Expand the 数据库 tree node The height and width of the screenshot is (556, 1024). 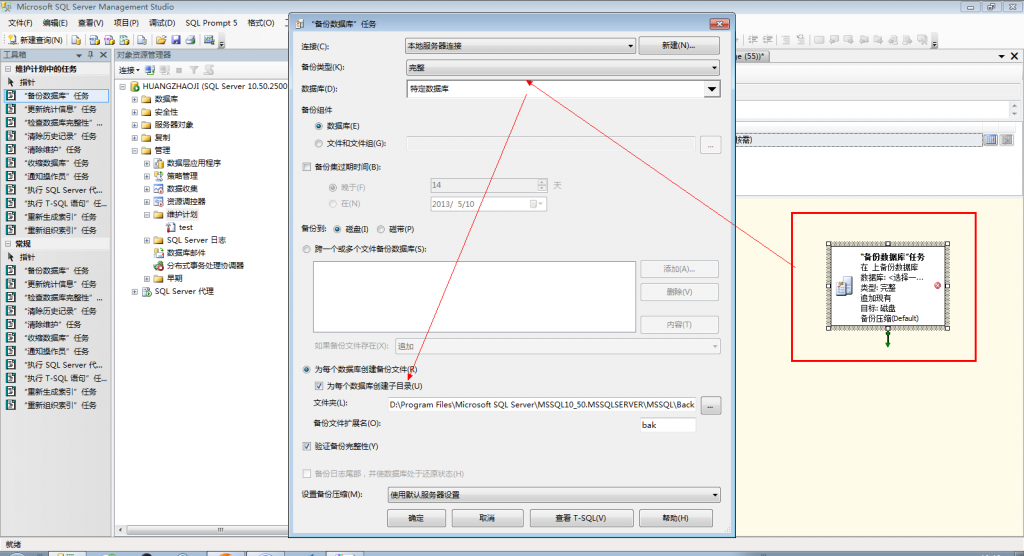[135, 99]
